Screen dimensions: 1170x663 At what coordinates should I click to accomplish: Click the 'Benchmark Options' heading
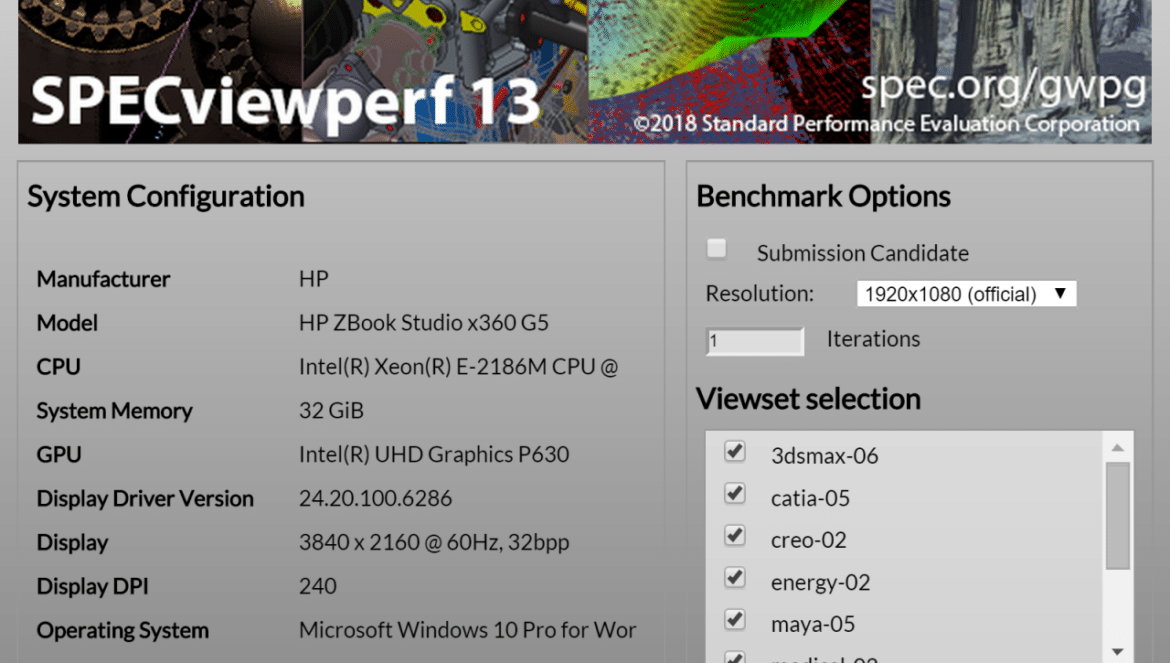coord(823,196)
